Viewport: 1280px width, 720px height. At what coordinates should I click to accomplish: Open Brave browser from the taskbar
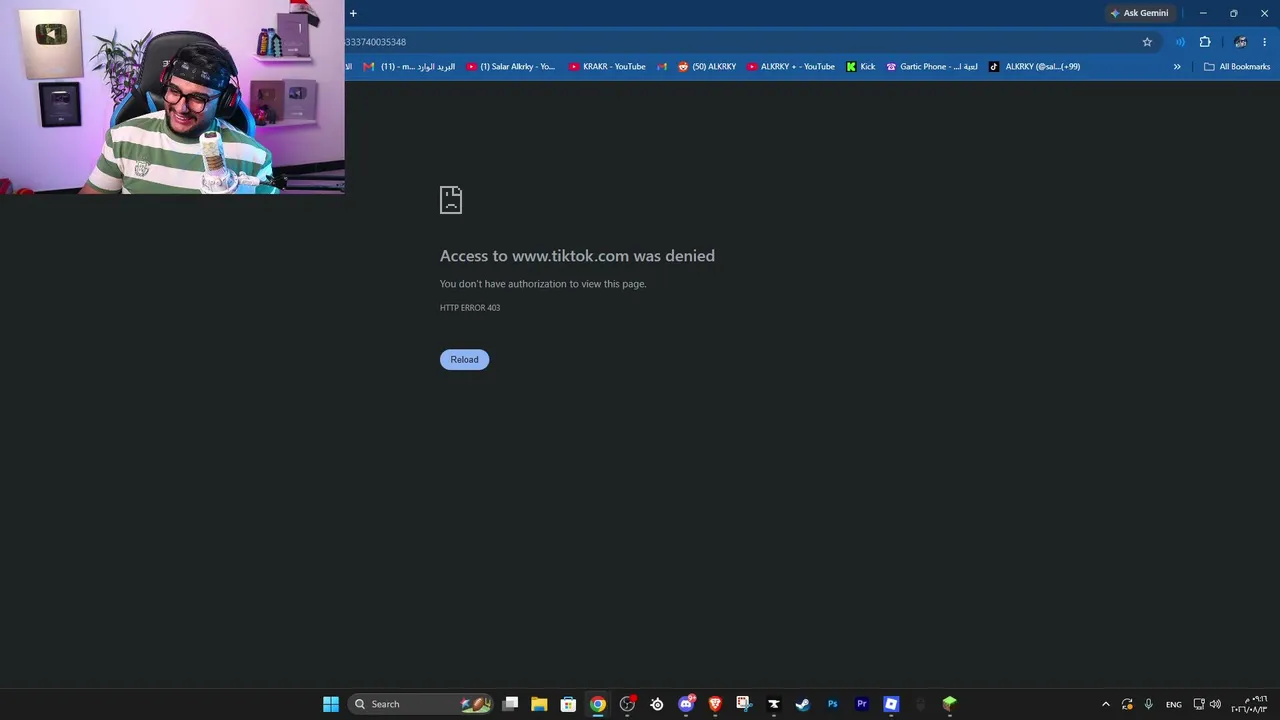[x=715, y=704]
